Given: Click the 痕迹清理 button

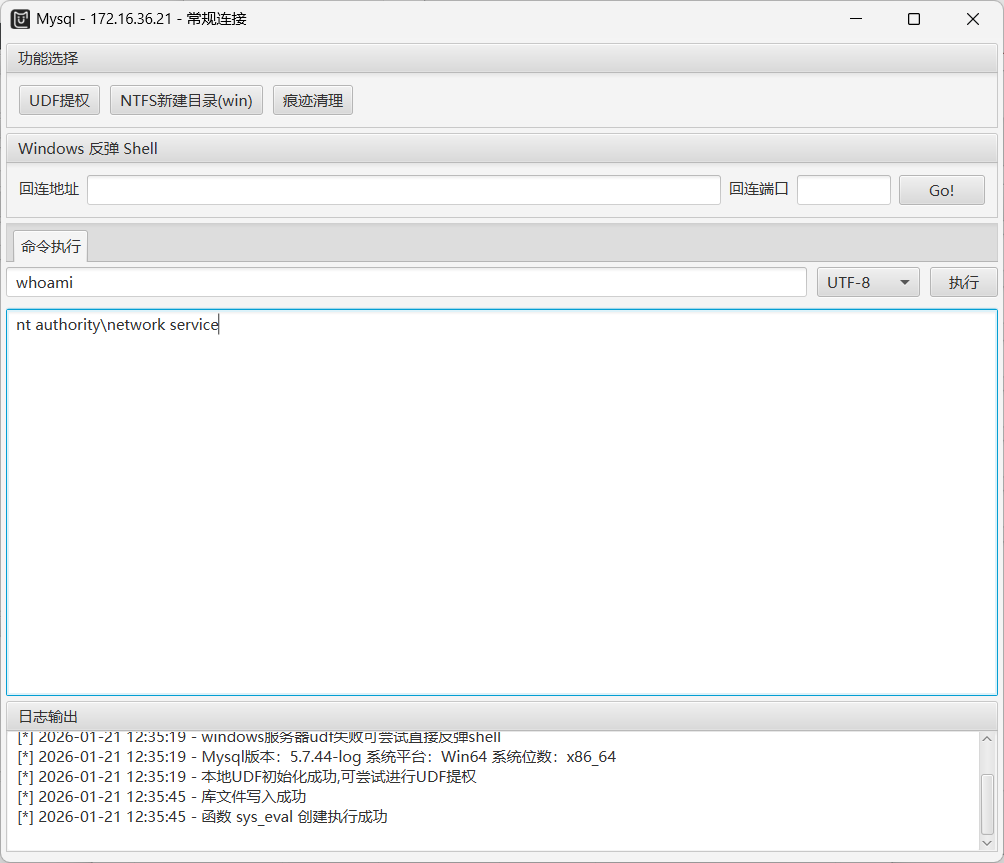Looking at the screenshot, I should pyautogui.click(x=312, y=100).
